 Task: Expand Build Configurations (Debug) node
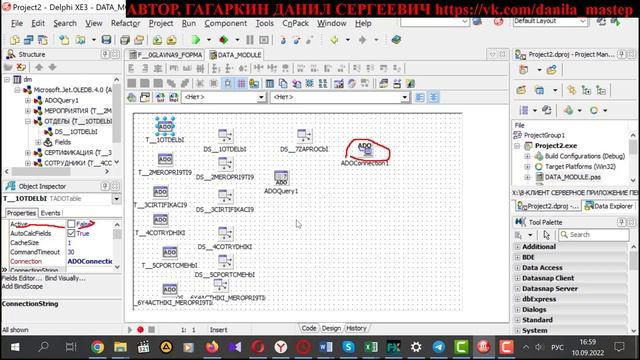click(x=527, y=156)
